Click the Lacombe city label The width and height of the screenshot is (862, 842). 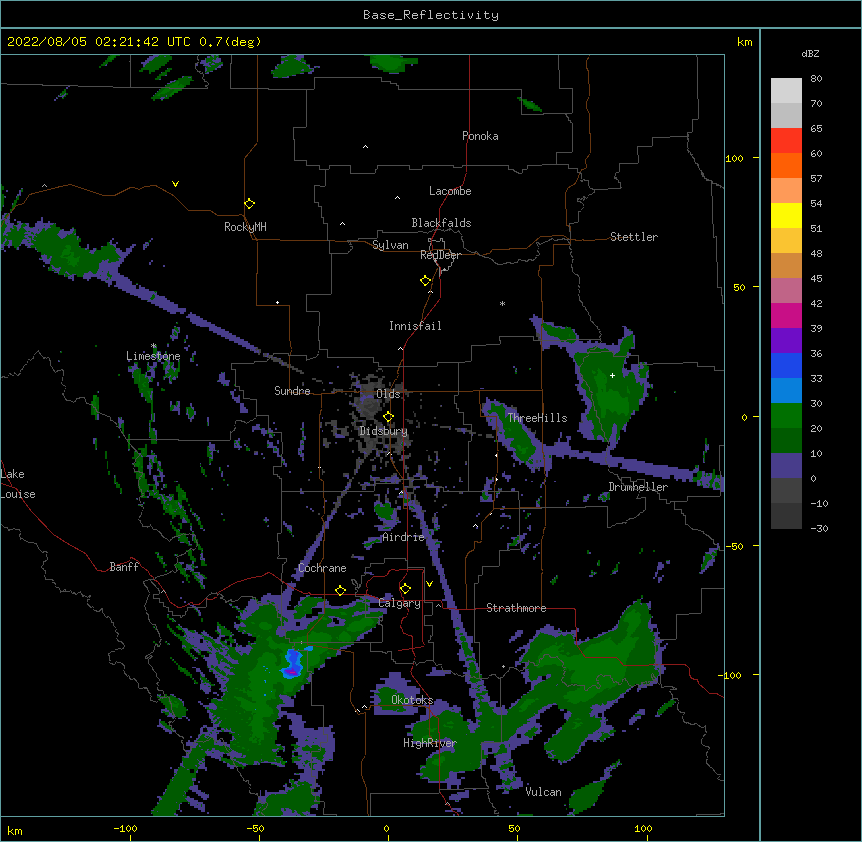tap(450, 191)
